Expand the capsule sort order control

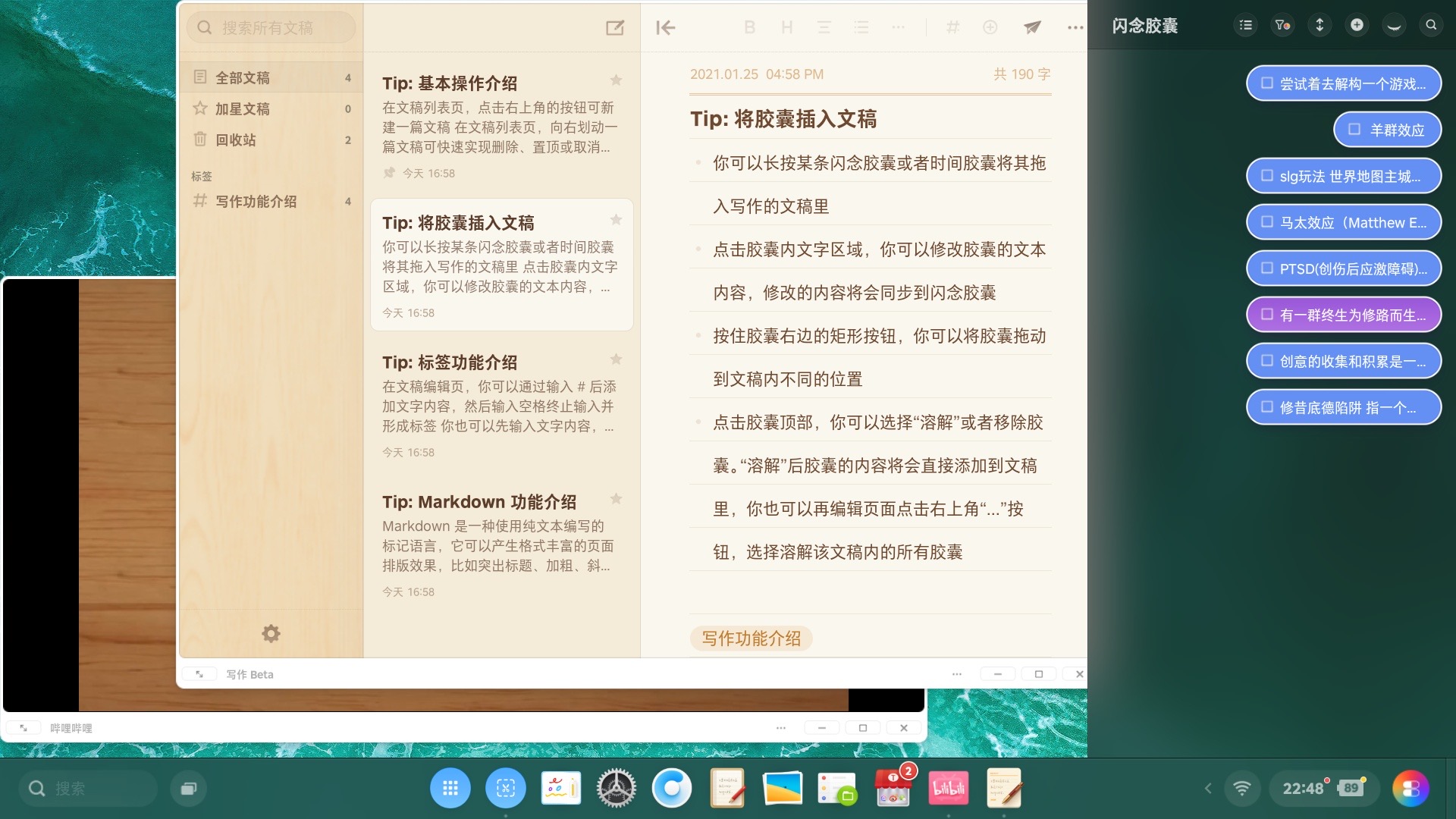(1319, 25)
